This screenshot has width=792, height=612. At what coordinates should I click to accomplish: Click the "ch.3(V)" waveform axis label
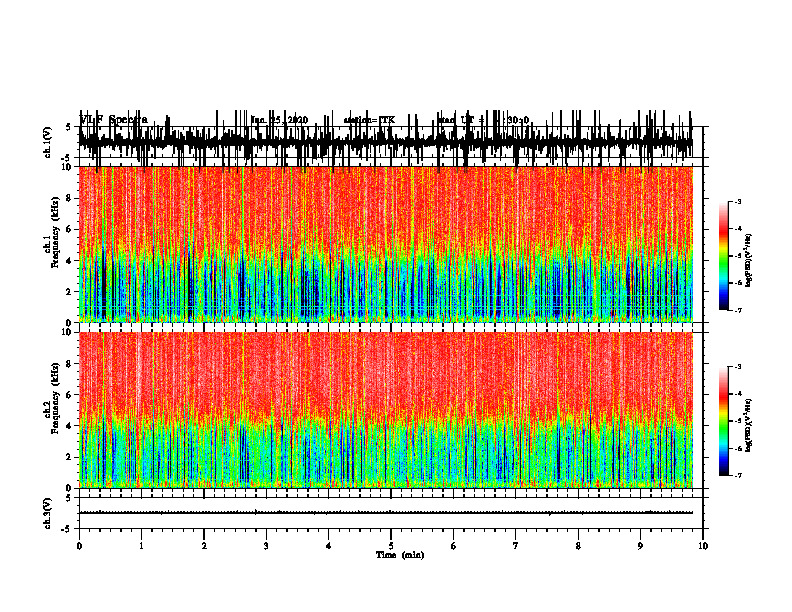47,513
